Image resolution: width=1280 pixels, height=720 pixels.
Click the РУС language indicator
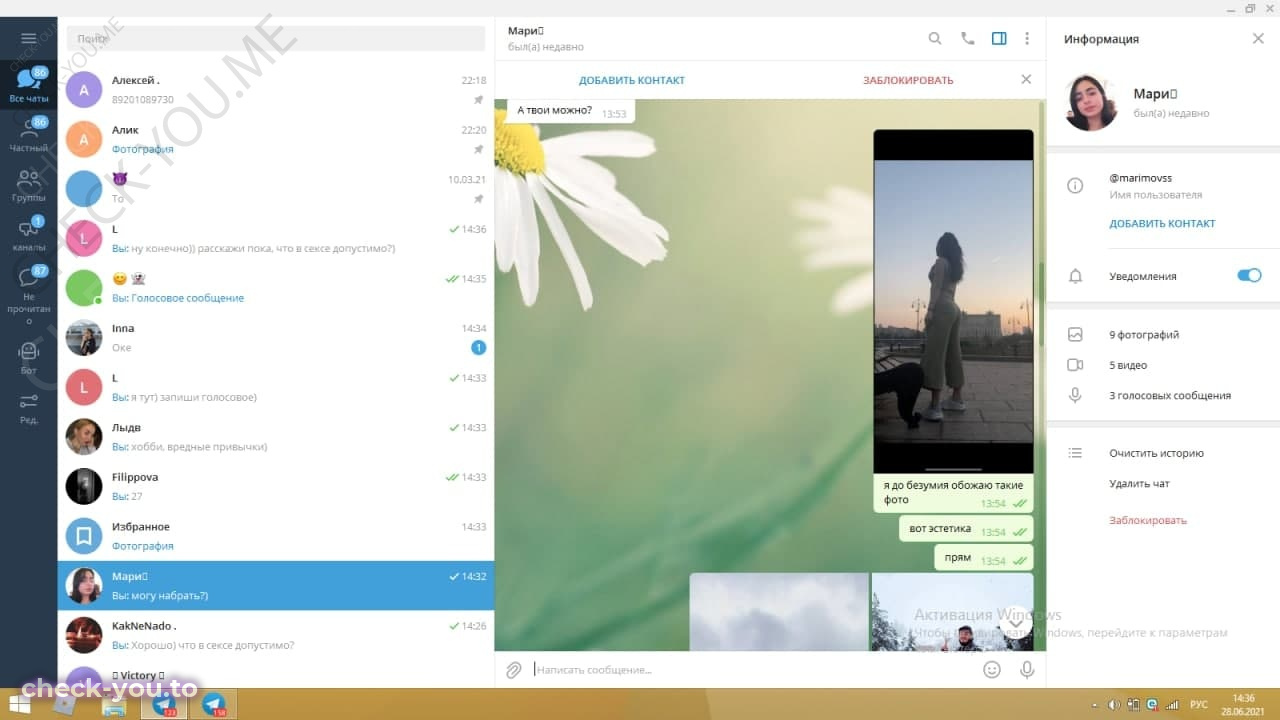pos(1197,704)
